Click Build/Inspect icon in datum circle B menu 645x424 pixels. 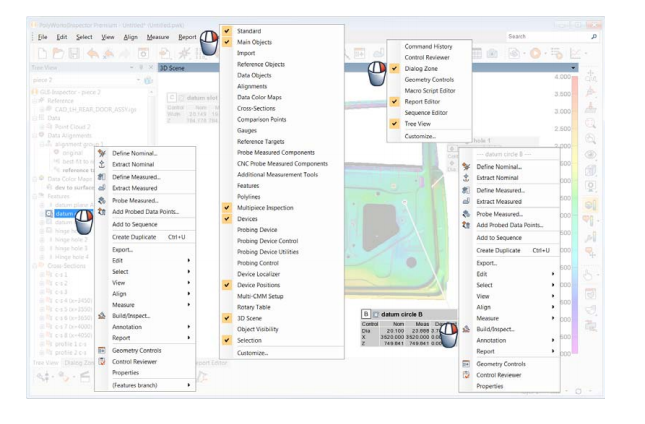click(466, 328)
